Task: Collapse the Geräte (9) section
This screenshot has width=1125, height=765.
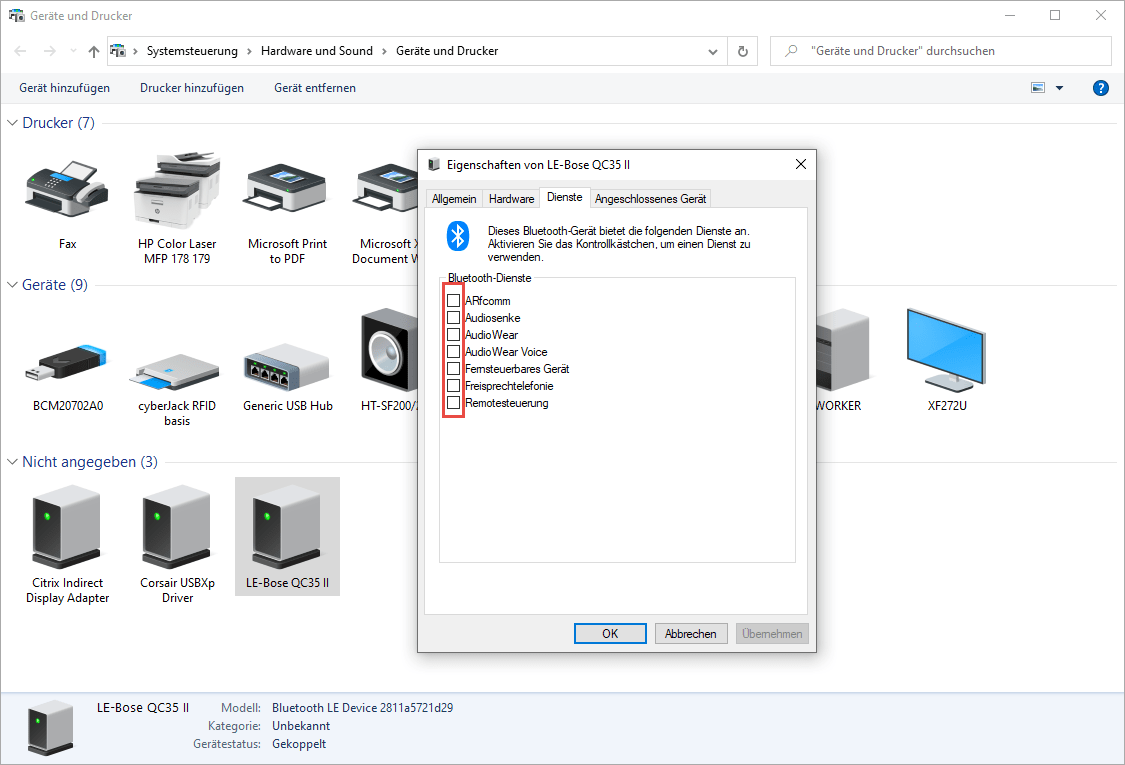Action: tap(13, 285)
